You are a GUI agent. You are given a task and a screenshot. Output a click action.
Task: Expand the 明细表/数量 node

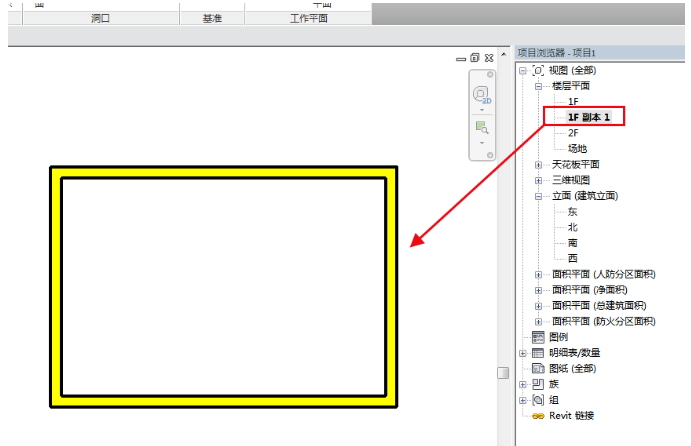523,353
